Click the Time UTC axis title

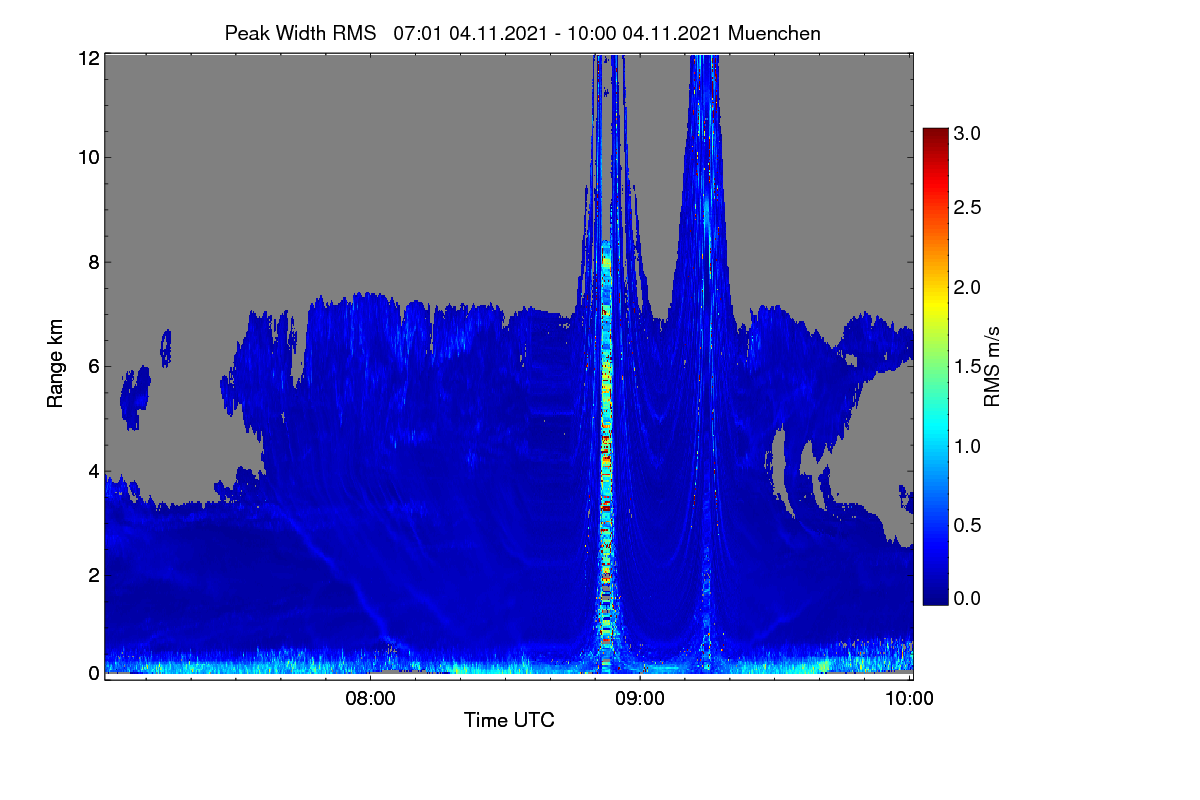point(509,720)
